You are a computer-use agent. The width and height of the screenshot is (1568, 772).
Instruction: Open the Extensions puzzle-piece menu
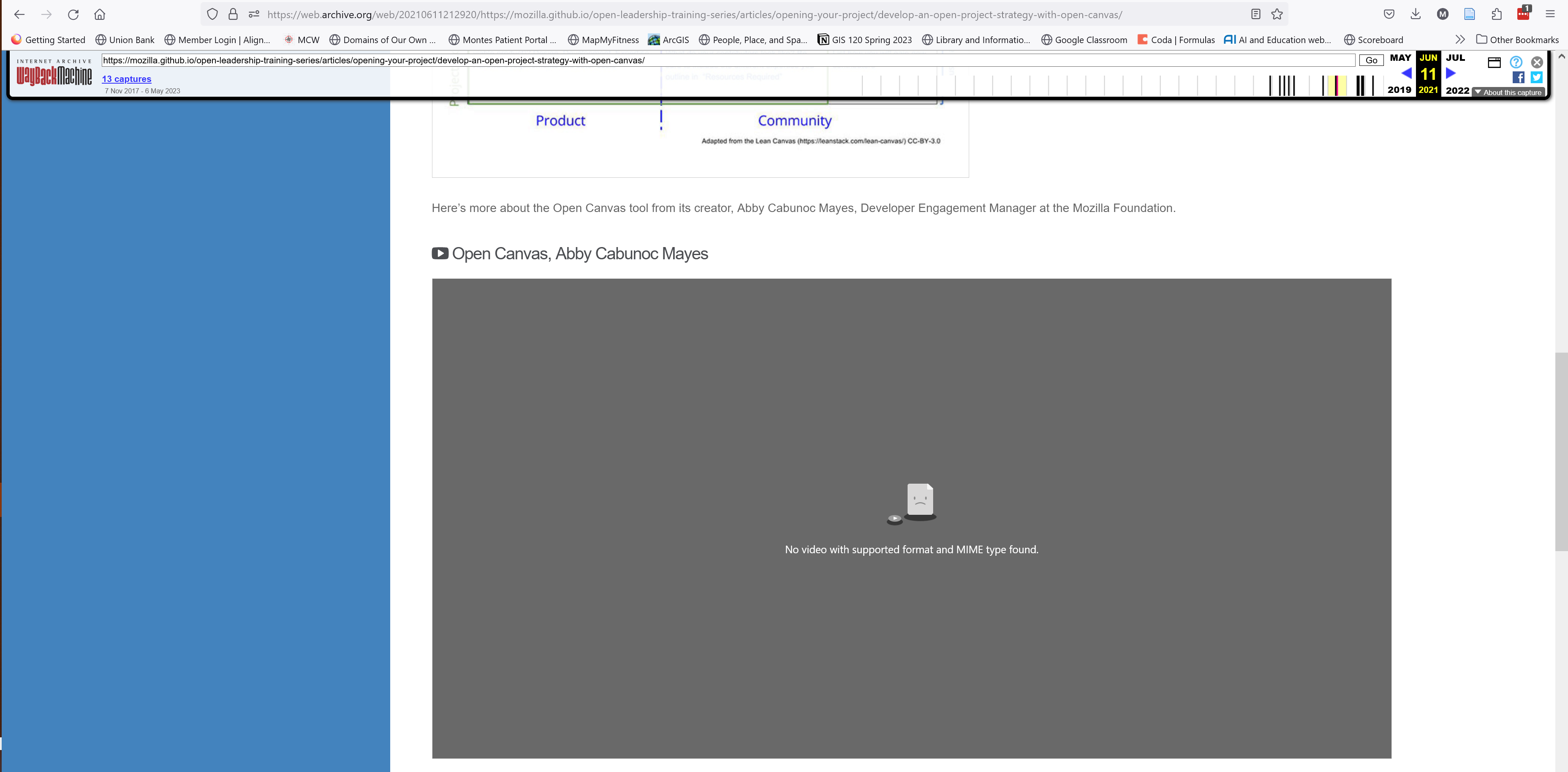[1497, 14]
